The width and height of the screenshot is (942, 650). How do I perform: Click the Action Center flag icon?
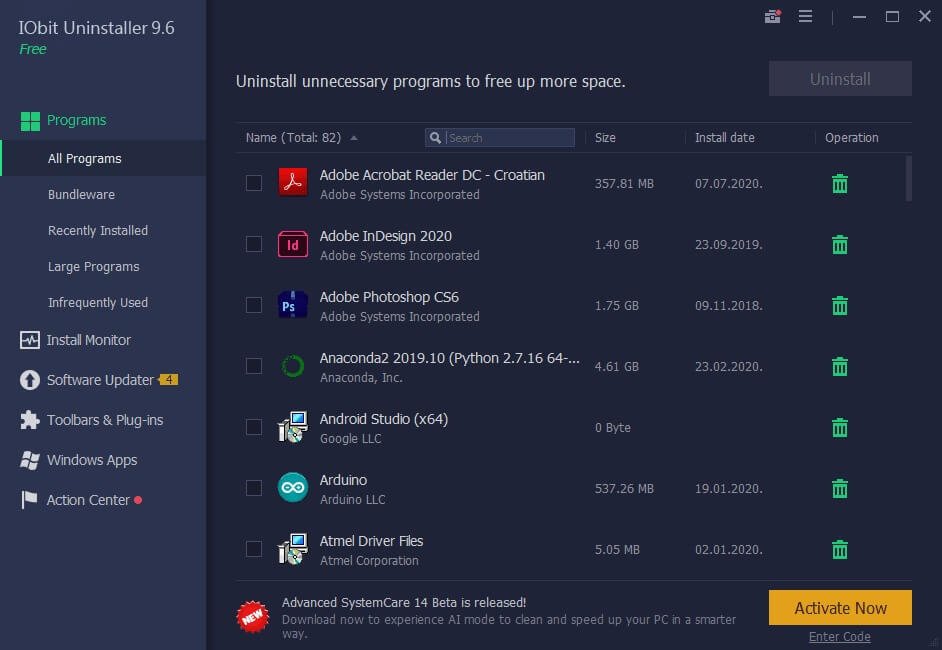tap(29, 500)
